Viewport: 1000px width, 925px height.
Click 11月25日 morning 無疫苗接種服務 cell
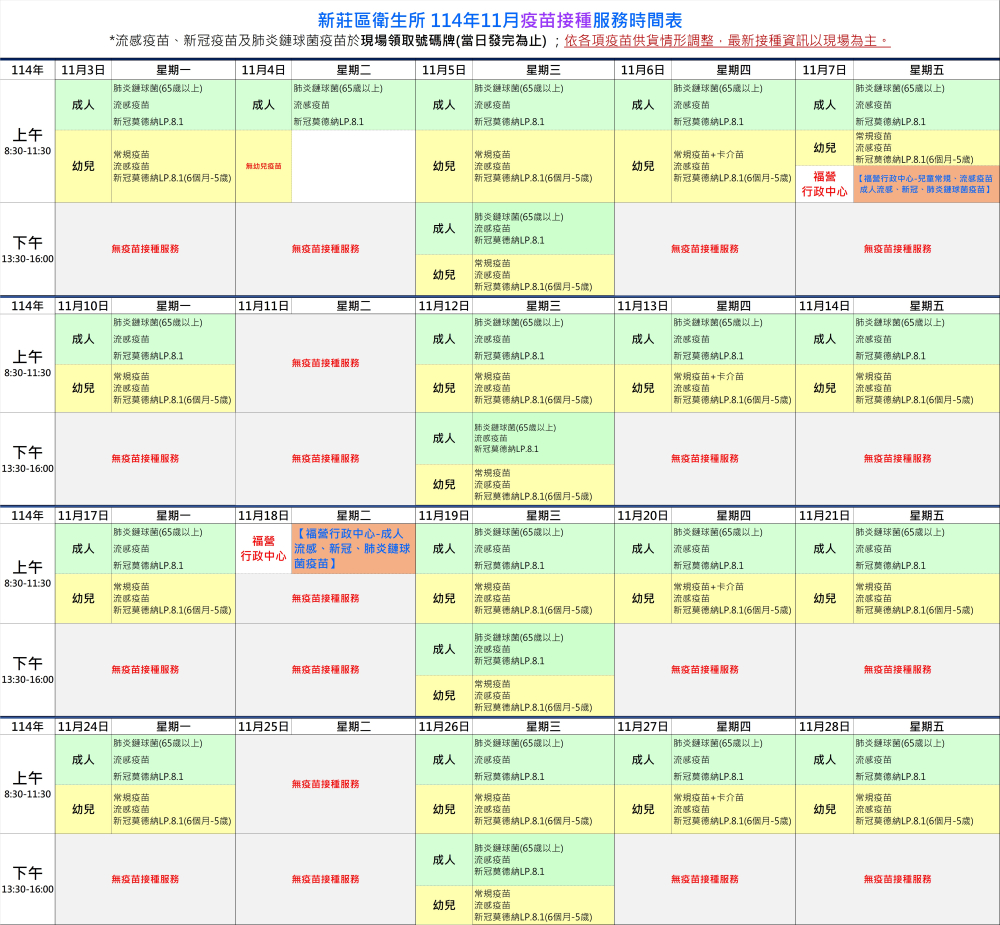point(325,784)
